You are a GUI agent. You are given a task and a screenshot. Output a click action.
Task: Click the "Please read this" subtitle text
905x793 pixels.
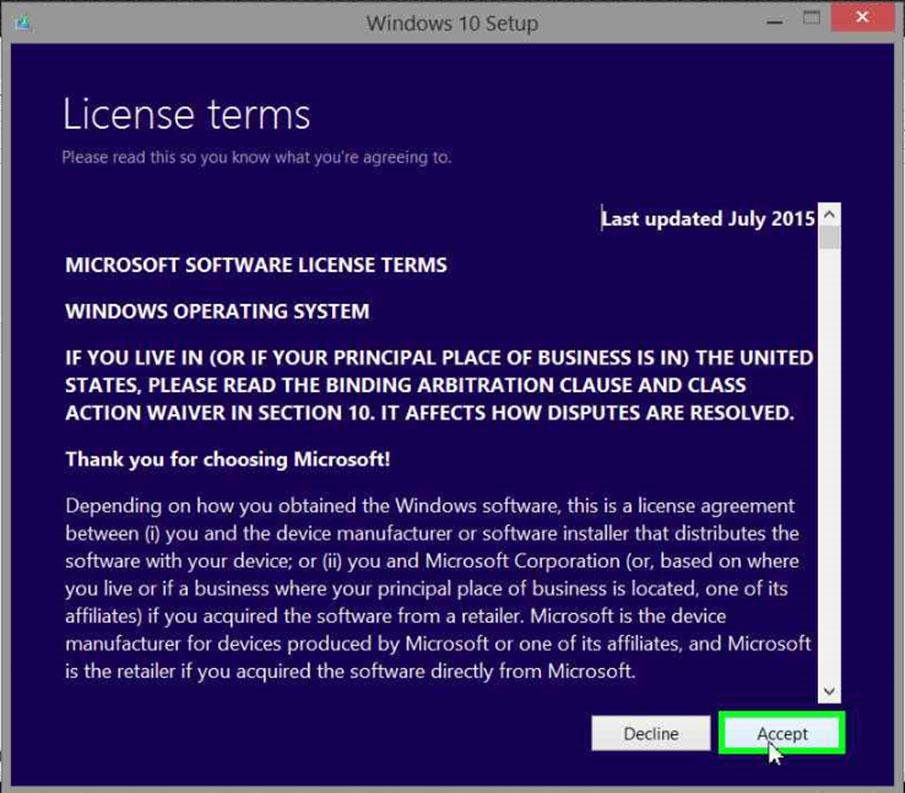tap(256, 157)
